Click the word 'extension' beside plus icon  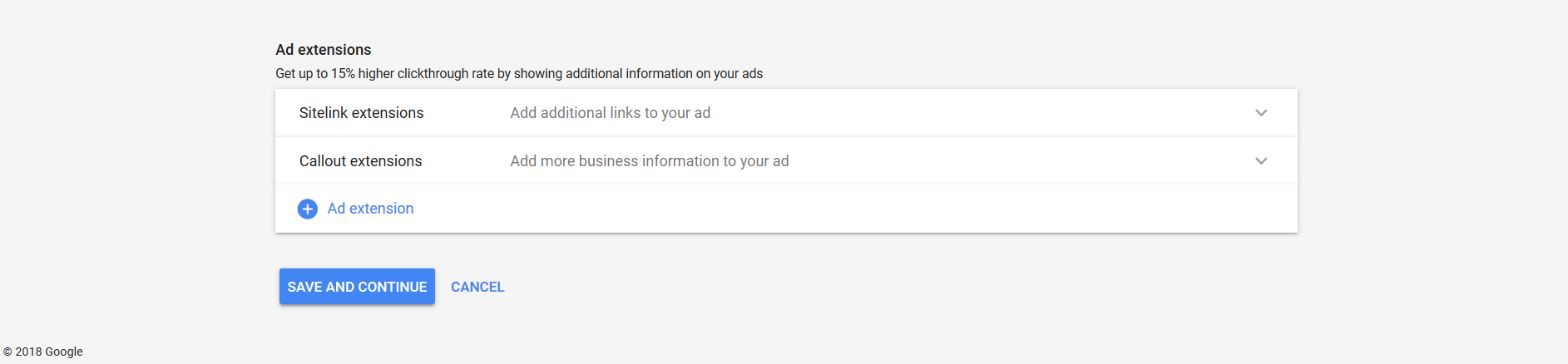point(381,209)
